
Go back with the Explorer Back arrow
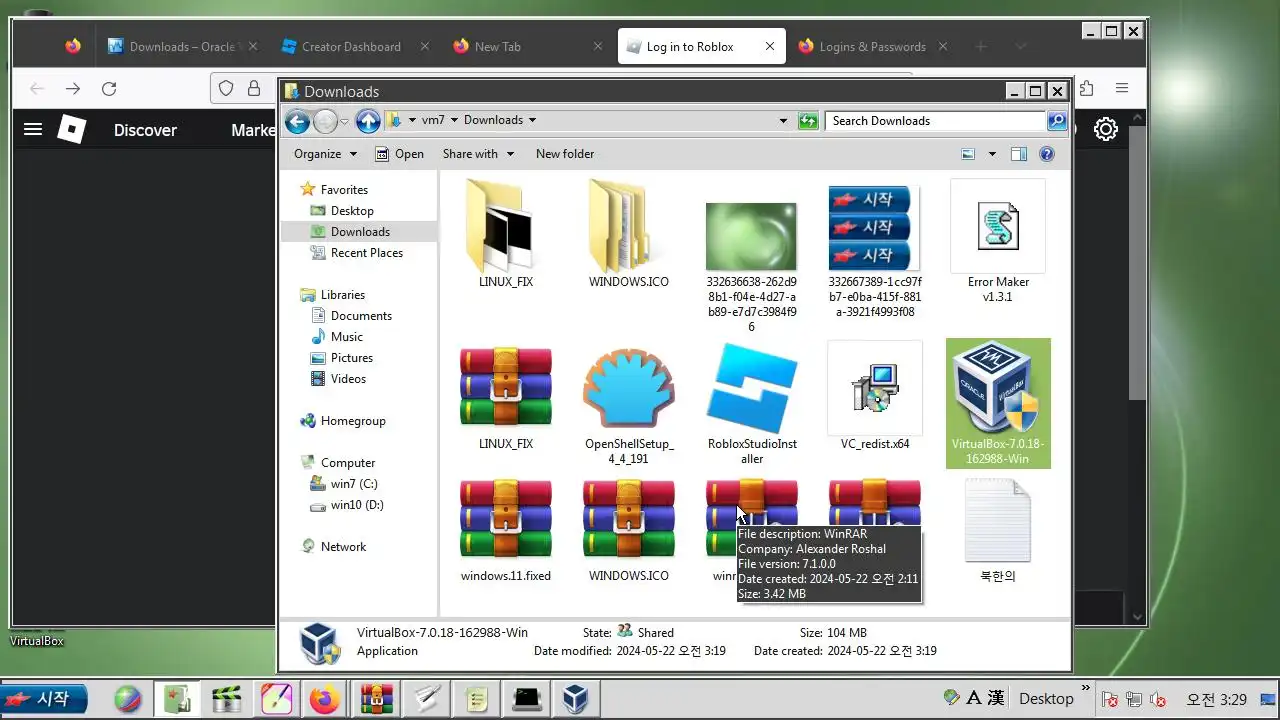(x=297, y=121)
